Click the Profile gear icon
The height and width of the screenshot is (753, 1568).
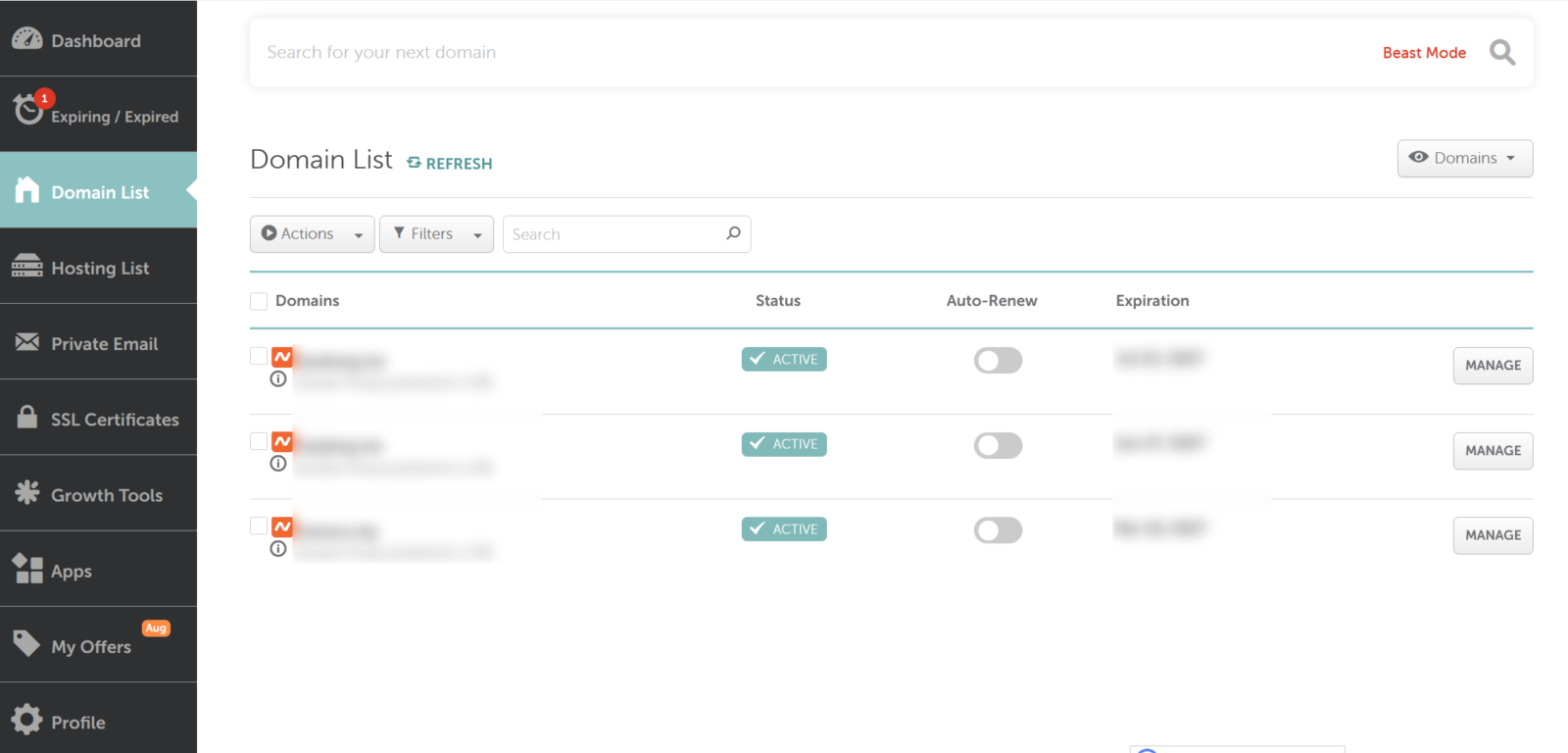[x=27, y=720]
